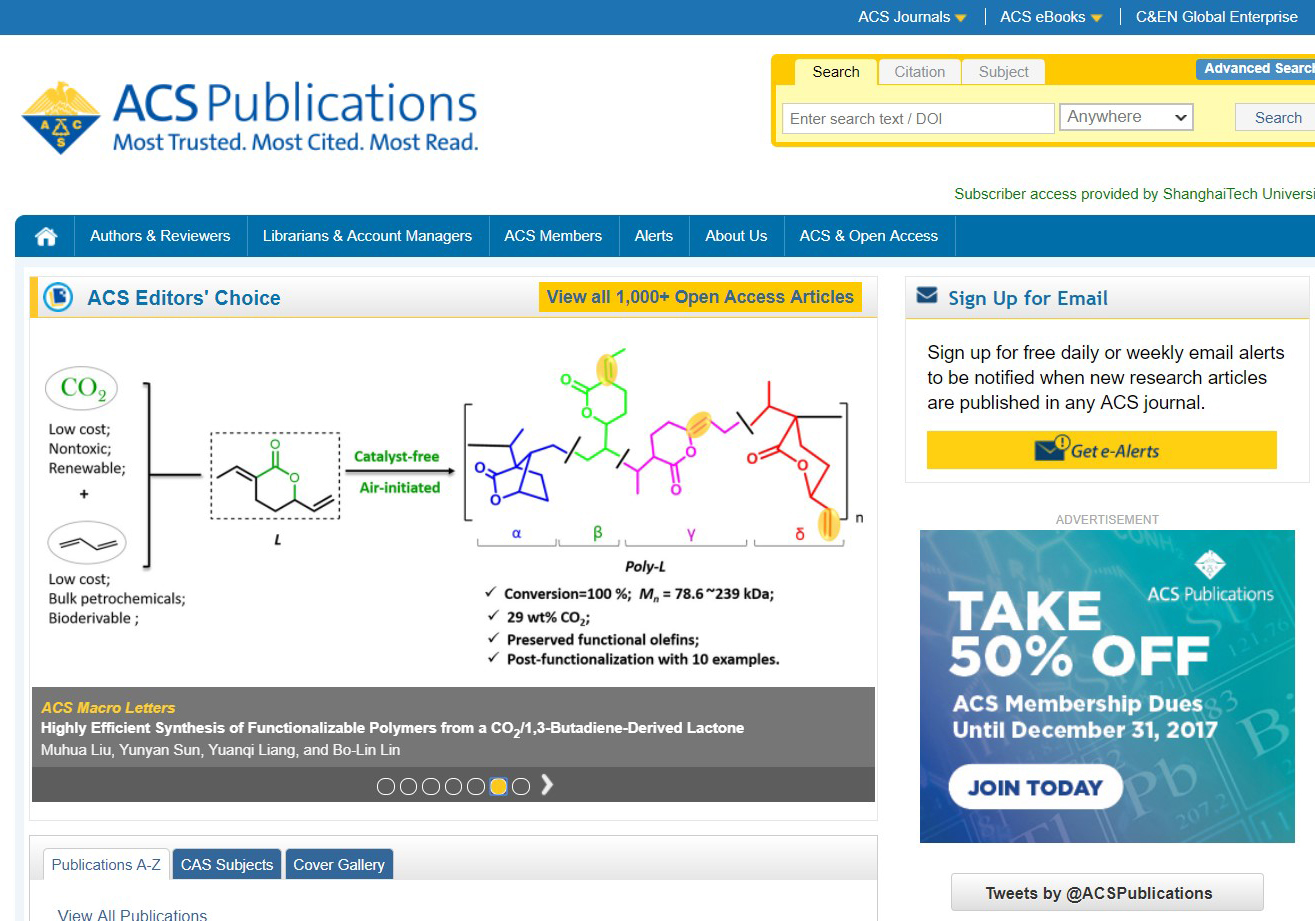Switch to the Citation search tab
Image resolution: width=1315 pixels, height=921 pixels.
pos(919,71)
